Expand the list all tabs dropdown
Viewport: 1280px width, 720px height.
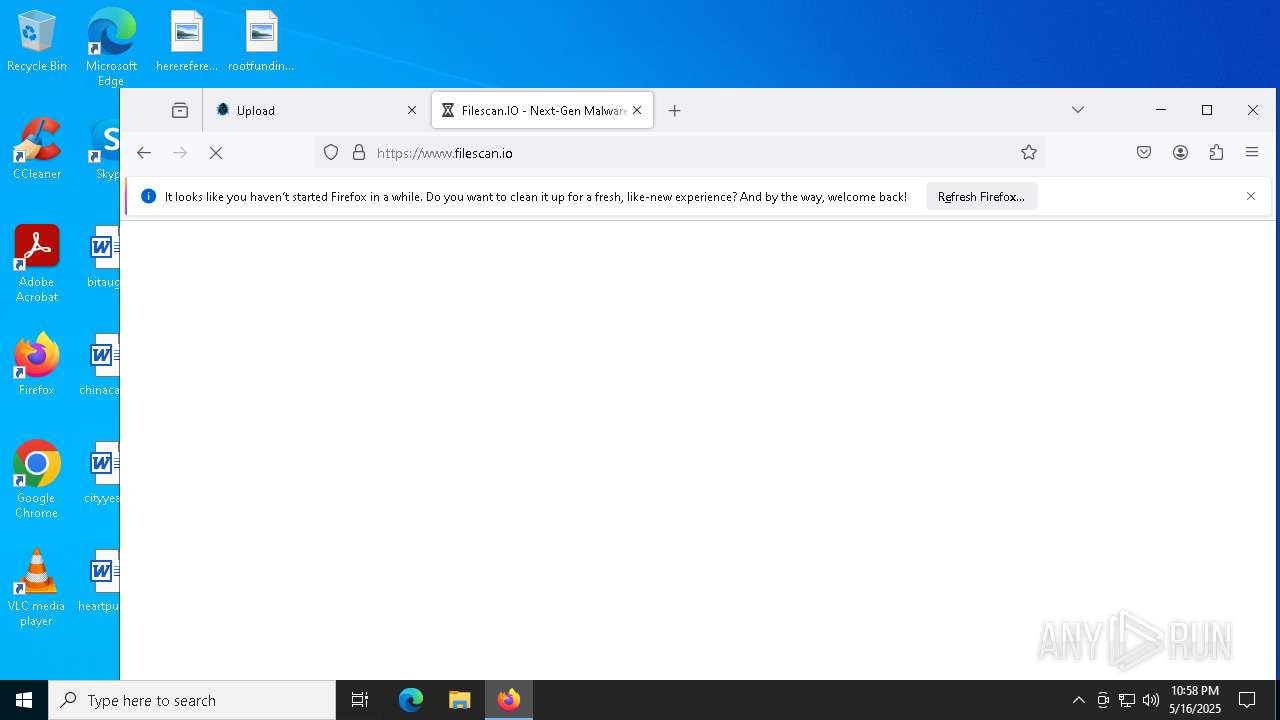pyautogui.click(x=1078, y=110)
